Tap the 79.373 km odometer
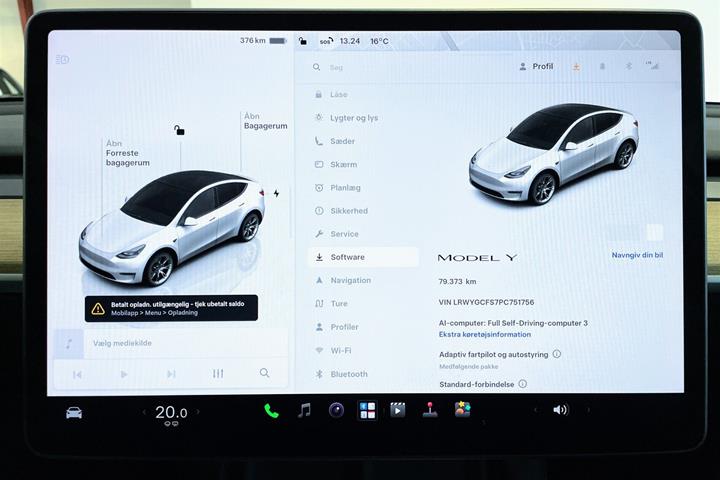Image resolution: width=720 pixels, height=480 pixels. [x=457, y=282]
